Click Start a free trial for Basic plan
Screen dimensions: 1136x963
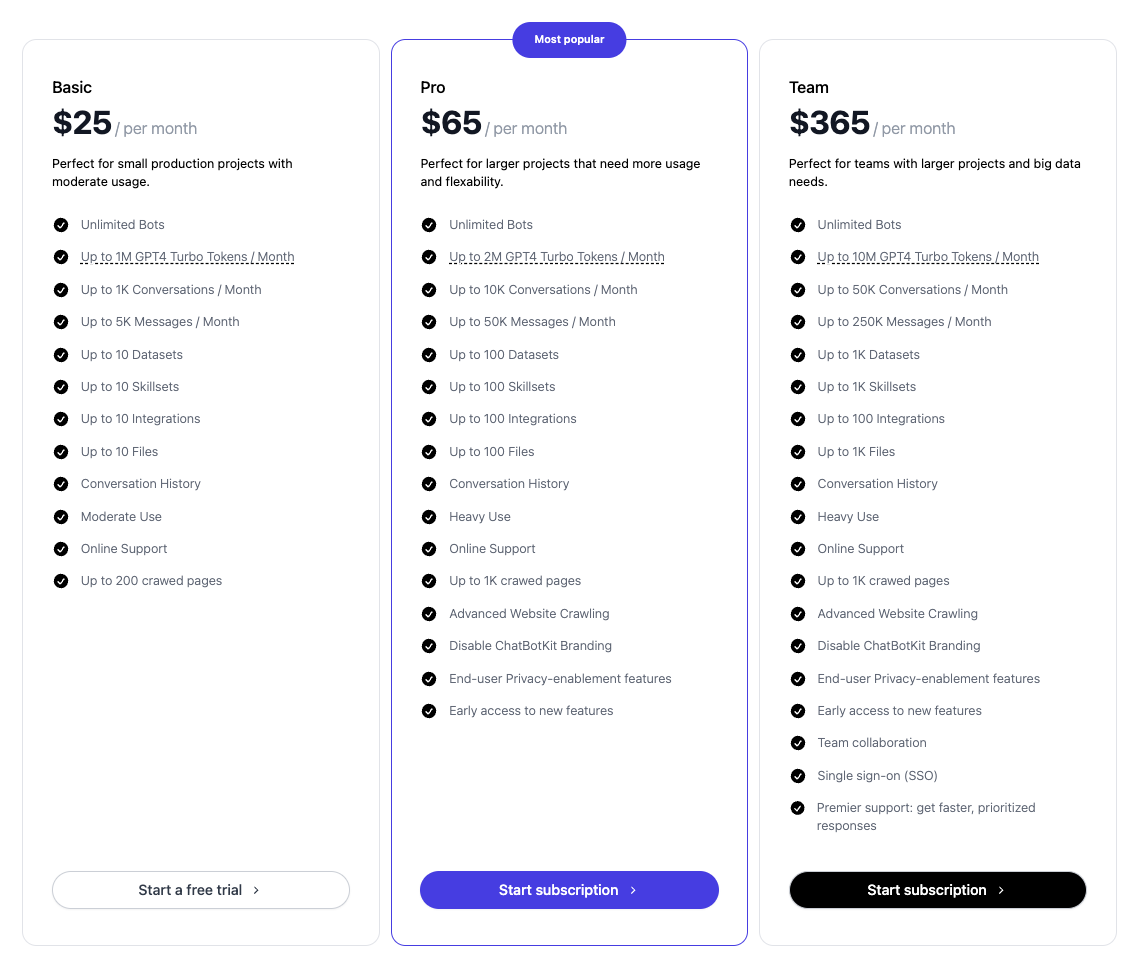tap(200, 890)
